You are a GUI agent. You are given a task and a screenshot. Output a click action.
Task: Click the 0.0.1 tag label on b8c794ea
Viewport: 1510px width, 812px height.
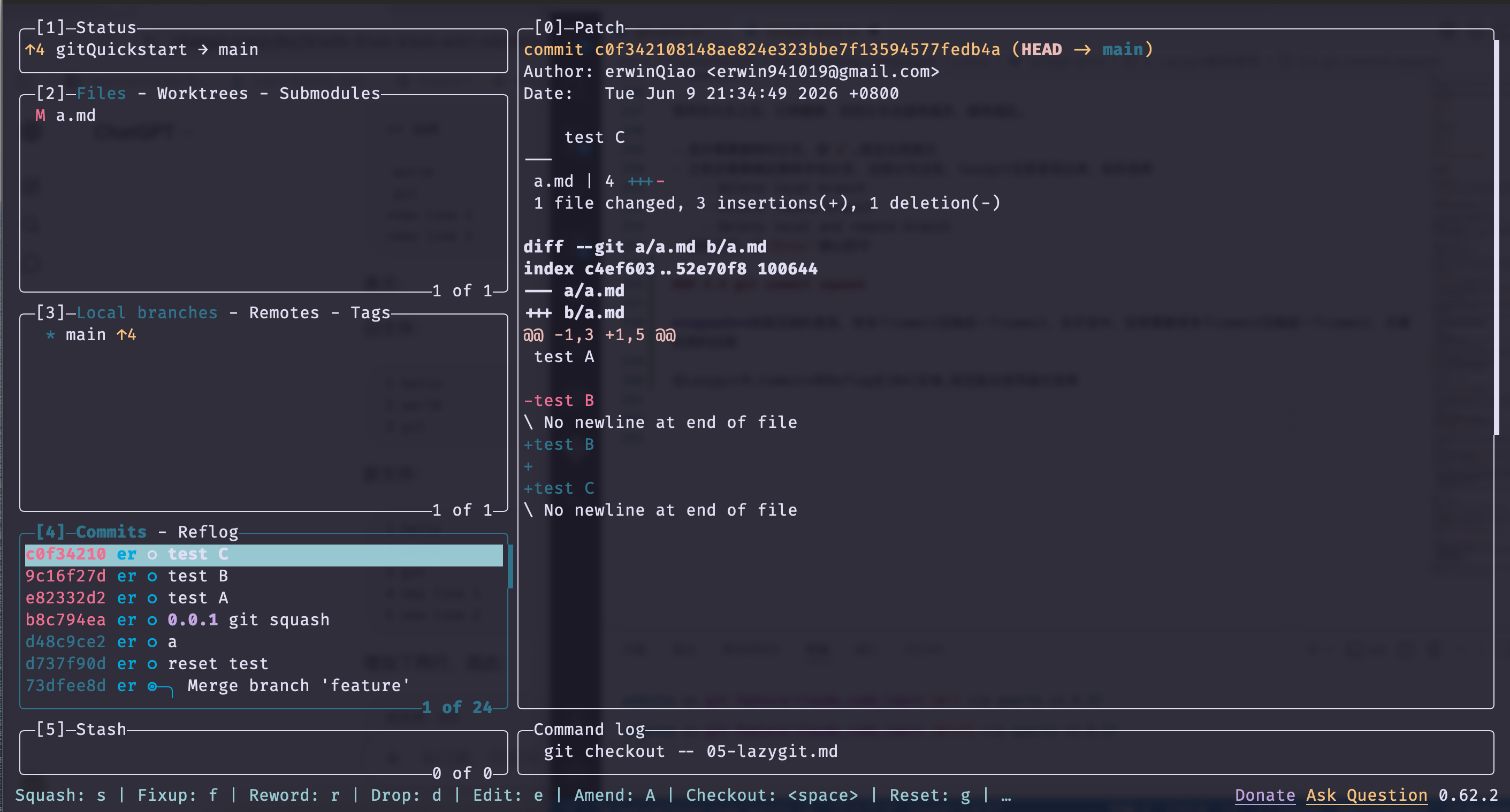click(x=192, y=620)
